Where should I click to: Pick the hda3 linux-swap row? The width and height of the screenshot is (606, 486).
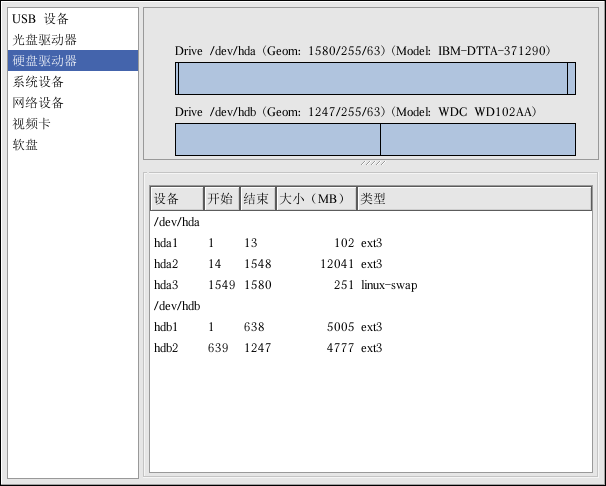165,285
